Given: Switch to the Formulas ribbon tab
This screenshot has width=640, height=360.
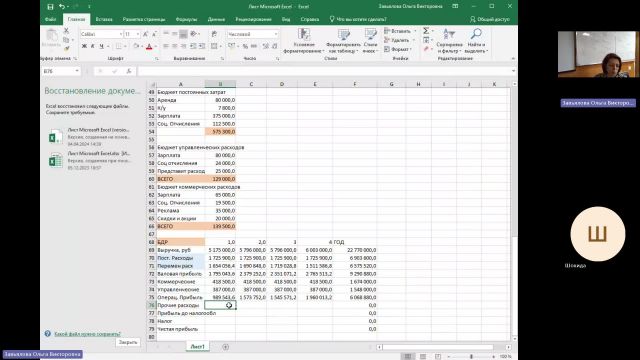Looking at the screenshot, I should [186, 19].
